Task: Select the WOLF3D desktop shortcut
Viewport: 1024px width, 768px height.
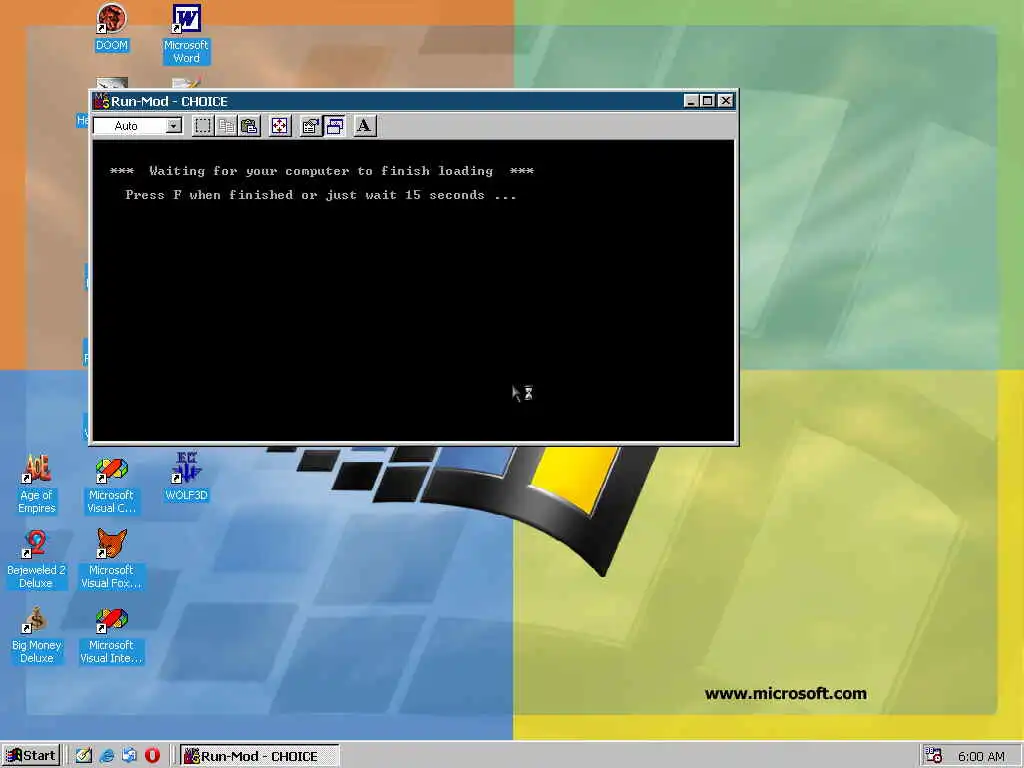Action: [x=186, y=477]
